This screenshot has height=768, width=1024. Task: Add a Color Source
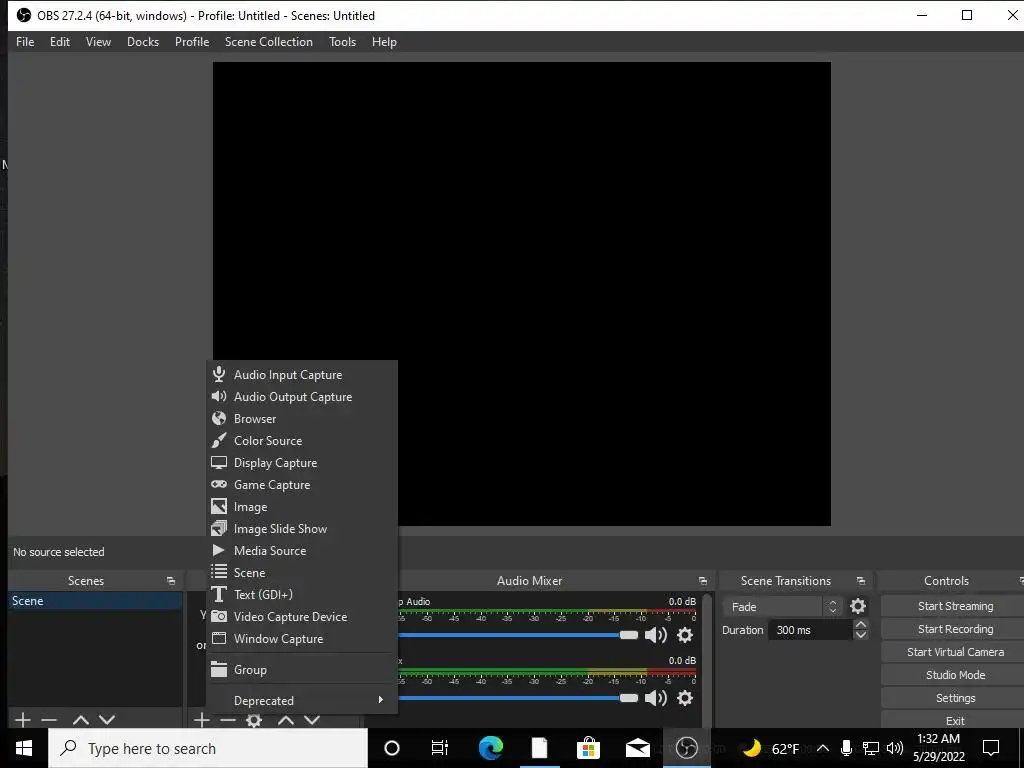302,441
